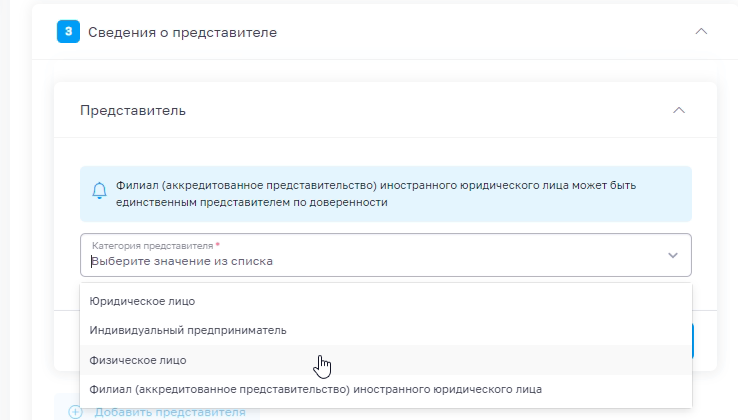Click the step 3 number badge
This screenshot has height=420, width=738.
[x=68, y=32]
